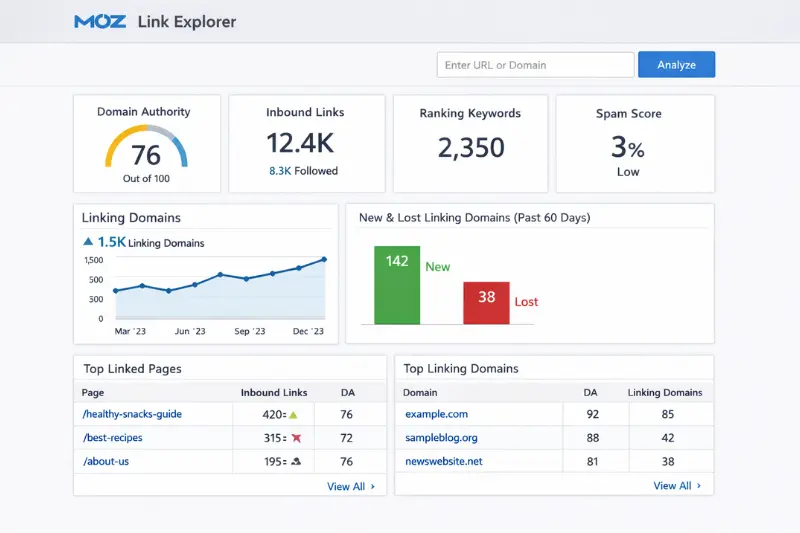Open the /best-recipes page link
Image resolution: width=800 pixels, height=533 pixels.
pos(113,438)
